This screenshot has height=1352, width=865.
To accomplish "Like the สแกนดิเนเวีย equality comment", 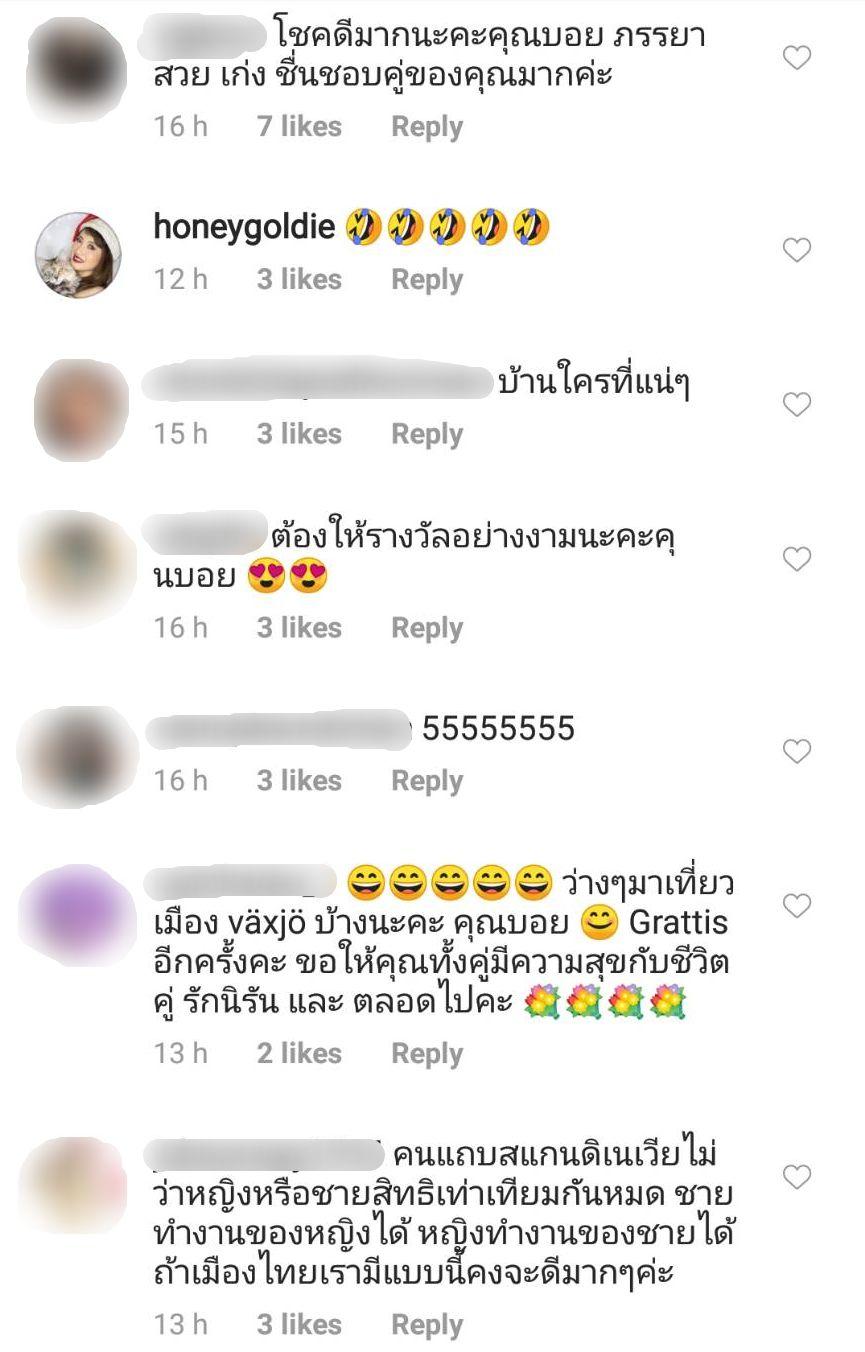I will 796,1177.
